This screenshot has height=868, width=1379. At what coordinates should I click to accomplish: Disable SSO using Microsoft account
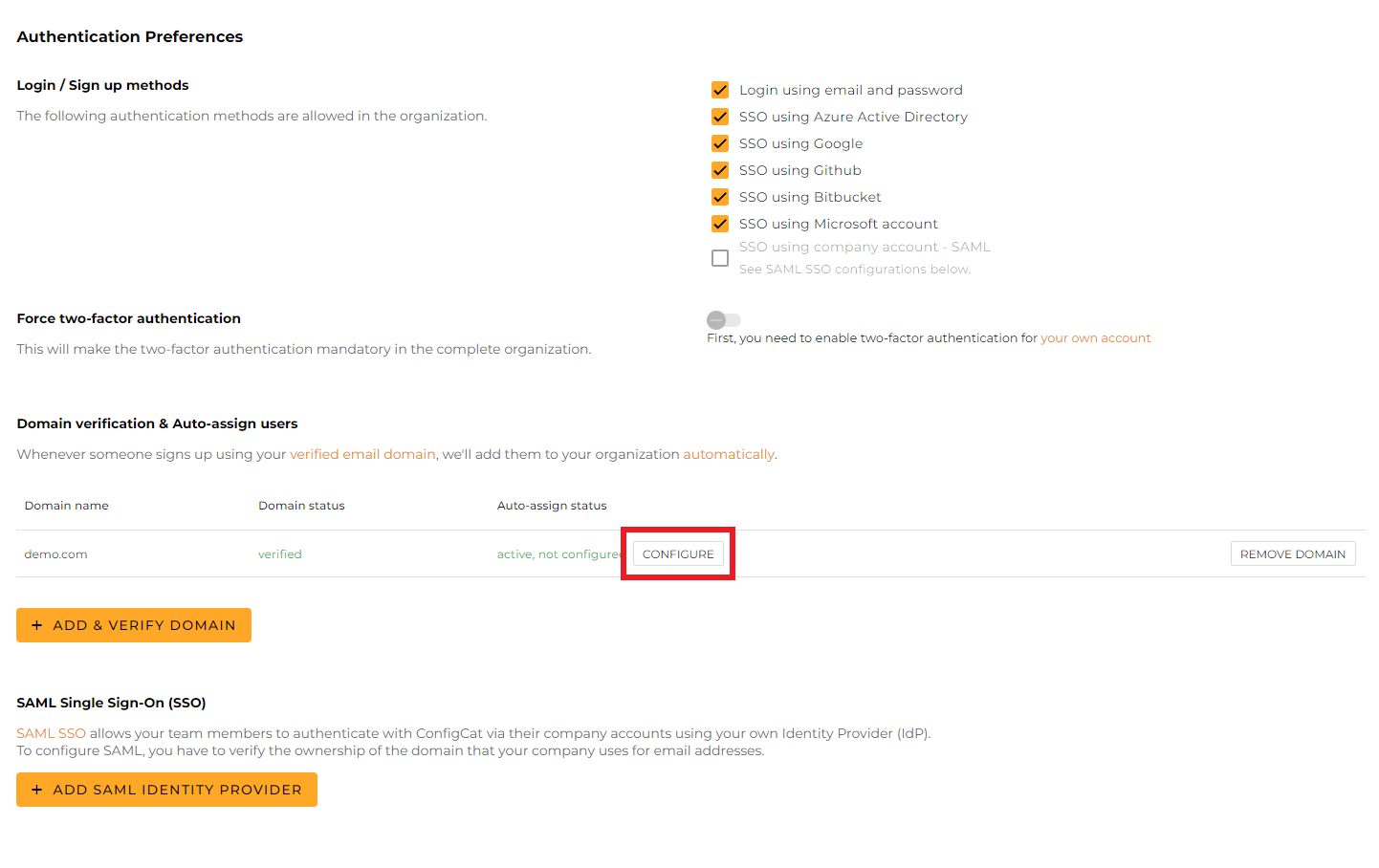pos(720,224)
